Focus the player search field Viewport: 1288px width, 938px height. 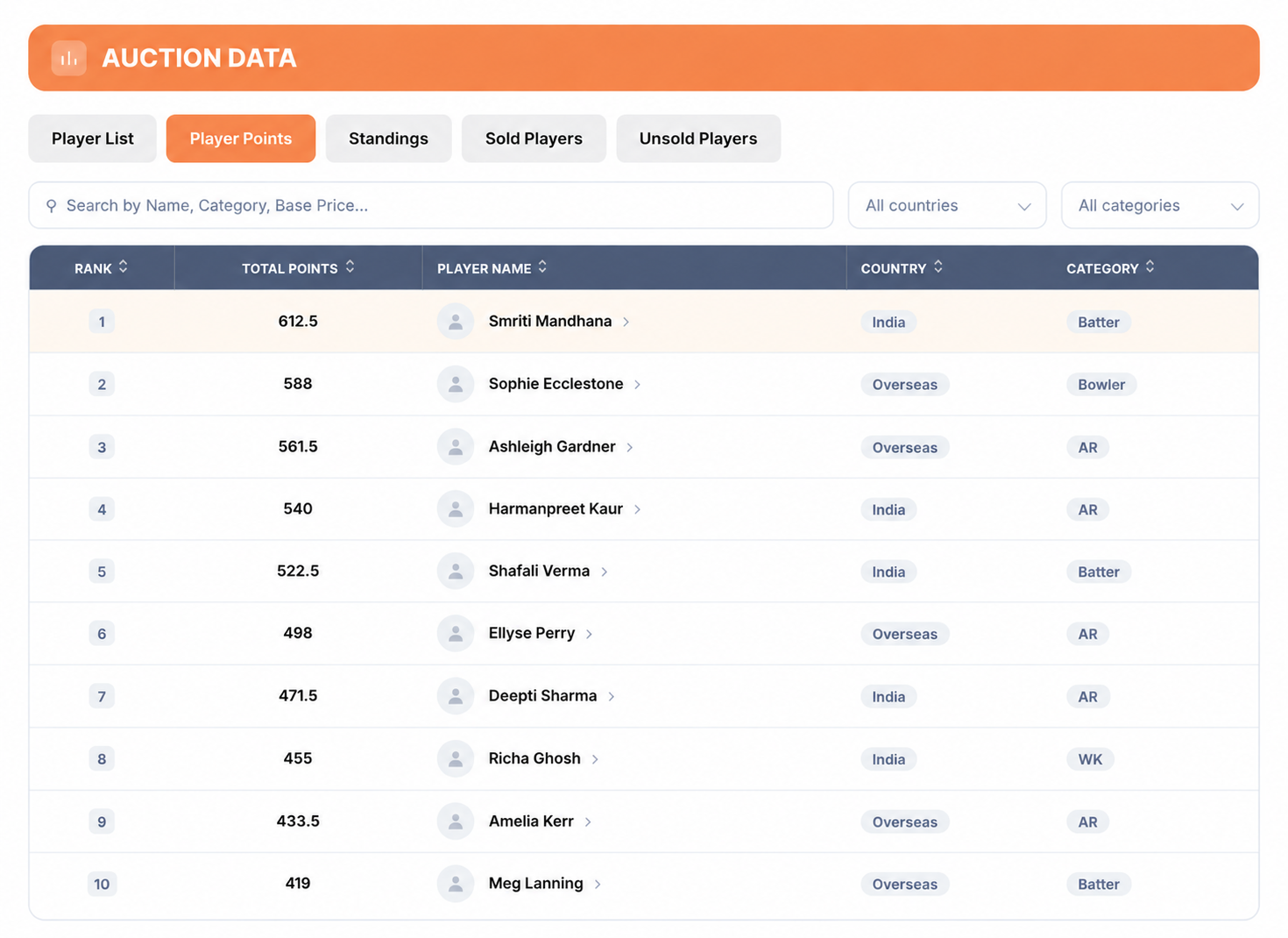[x=431, y=205]
